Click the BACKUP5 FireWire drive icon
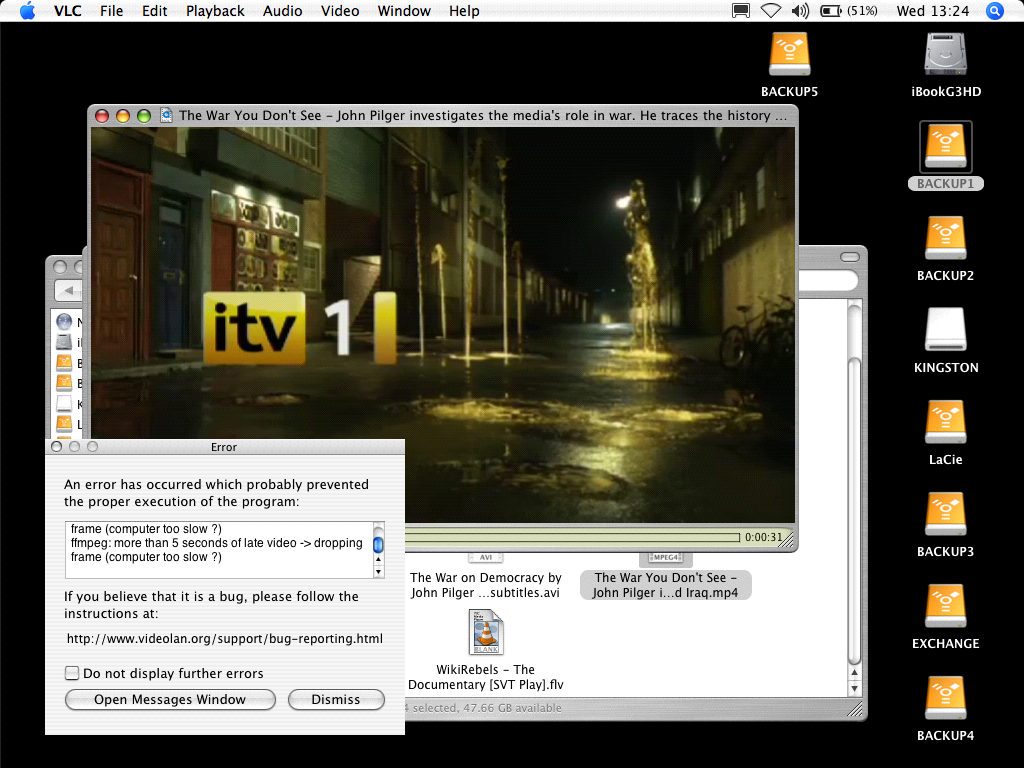This screenshot has height=768, width=1024. [x=789, y=54]
